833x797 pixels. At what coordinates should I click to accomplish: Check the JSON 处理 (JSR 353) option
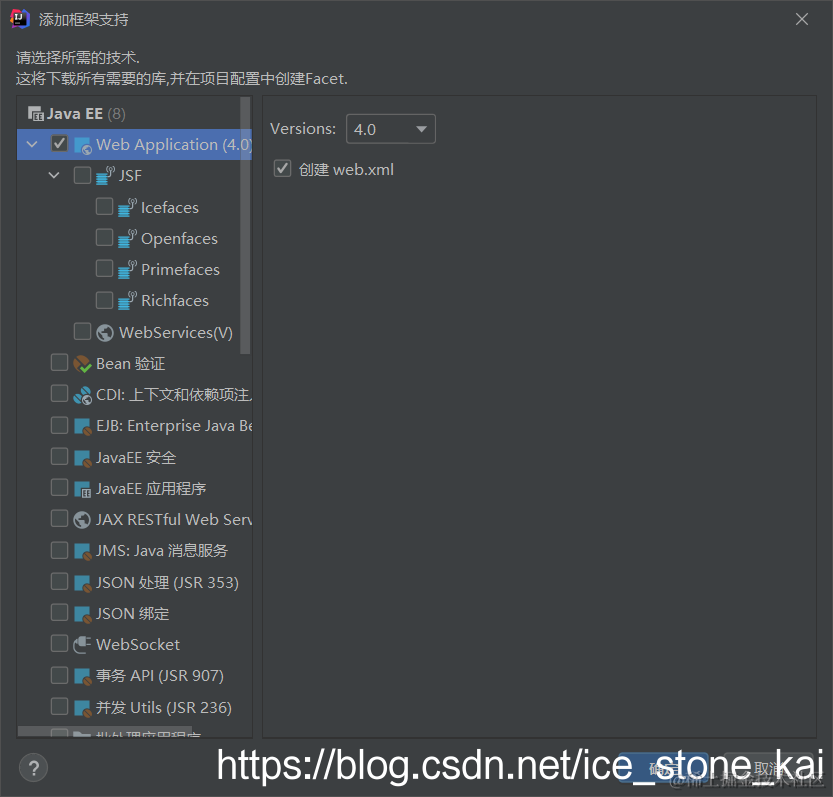coord(58,581)
